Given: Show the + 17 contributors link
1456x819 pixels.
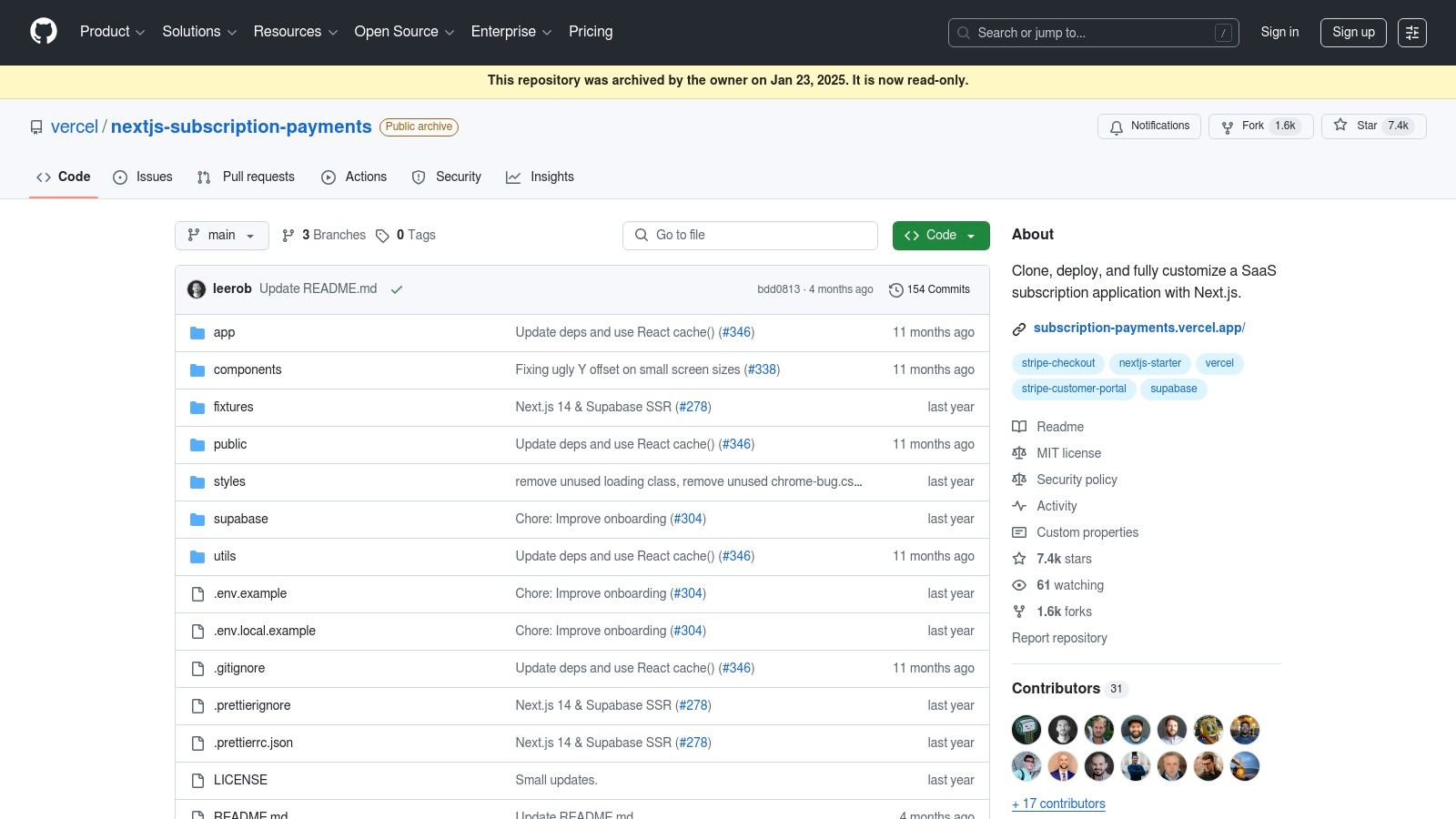Looking at the screenshot, I should click(1058, 804).
